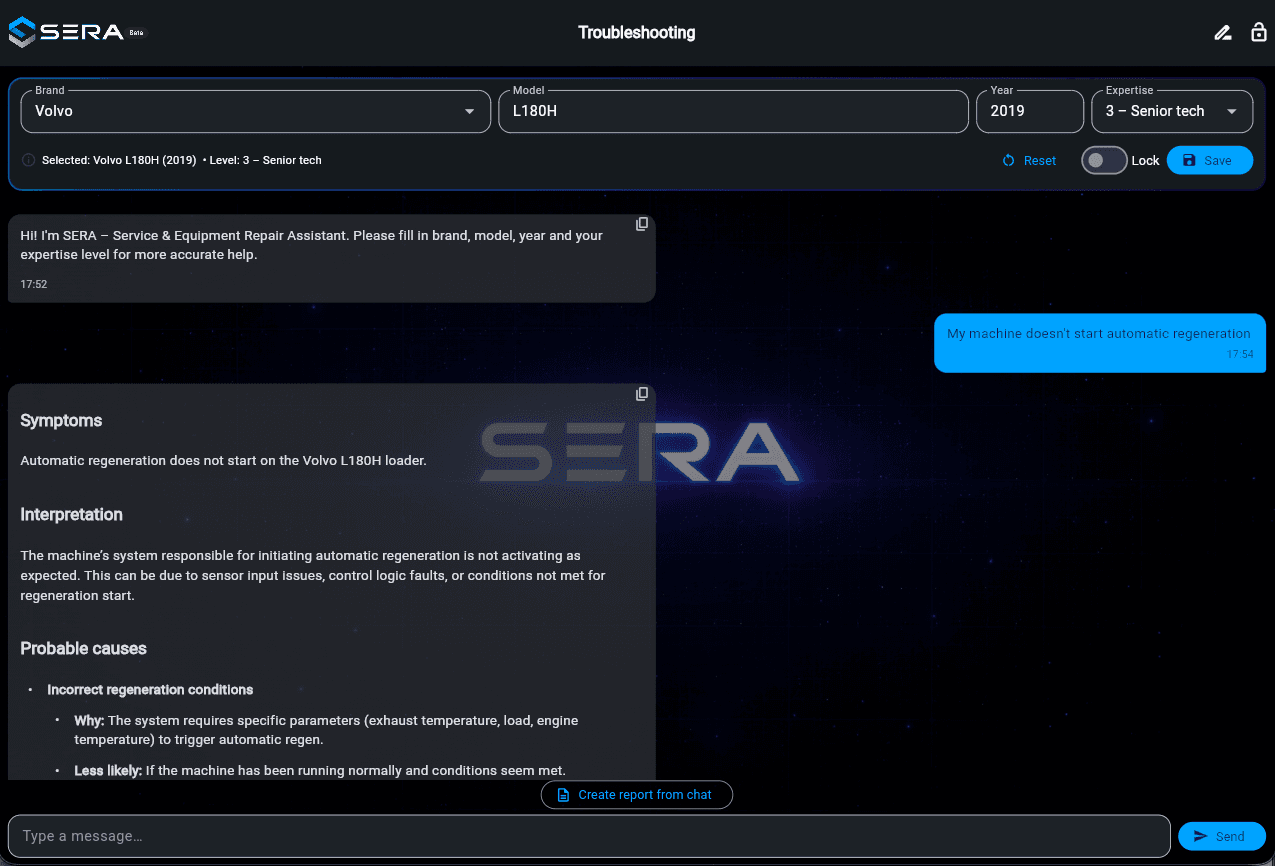This screenshot has height=866, width=1275.
Task: Click the Reset link
Action: click(x=1040, y=160)
